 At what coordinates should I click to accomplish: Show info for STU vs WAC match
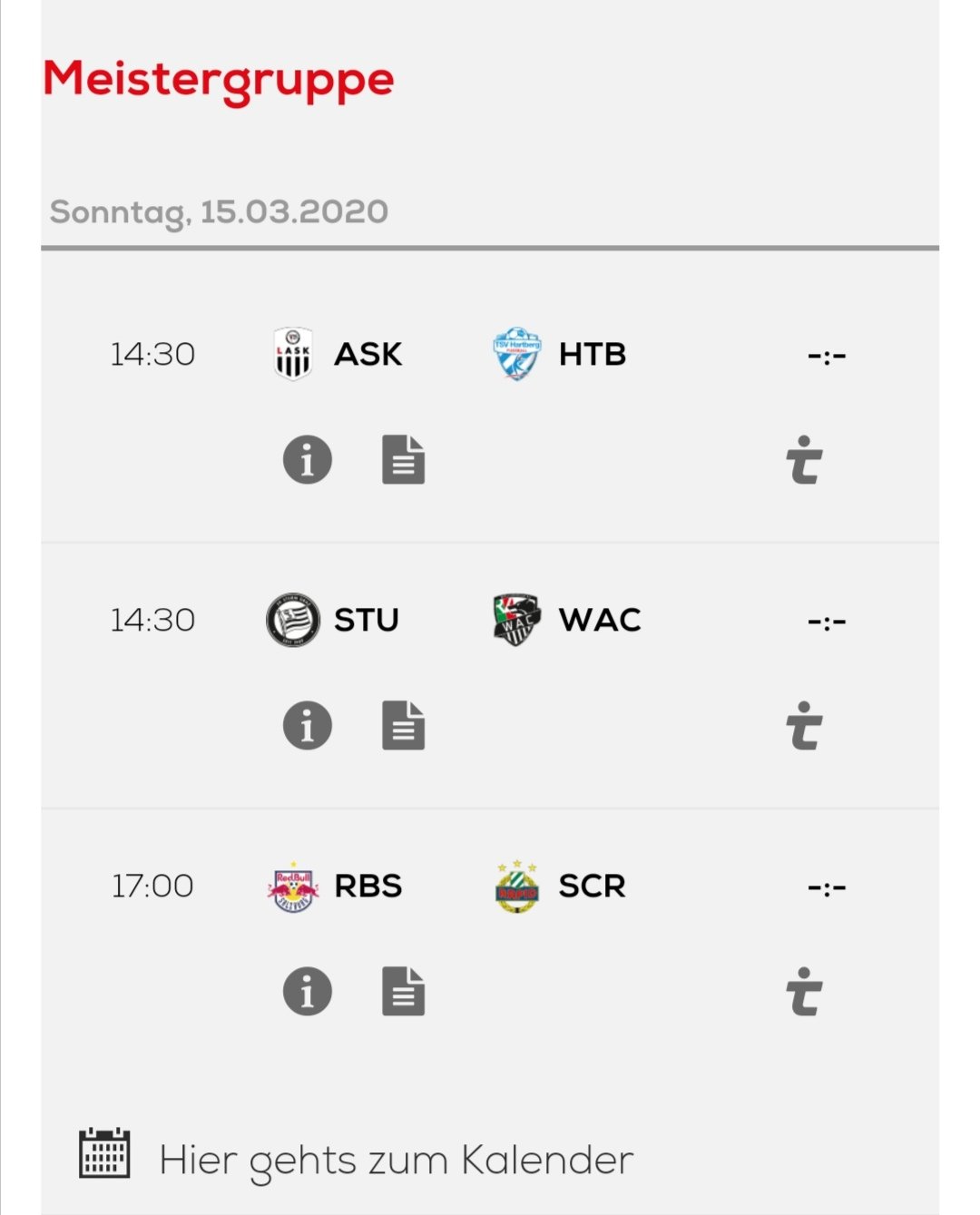coord(308,725)
